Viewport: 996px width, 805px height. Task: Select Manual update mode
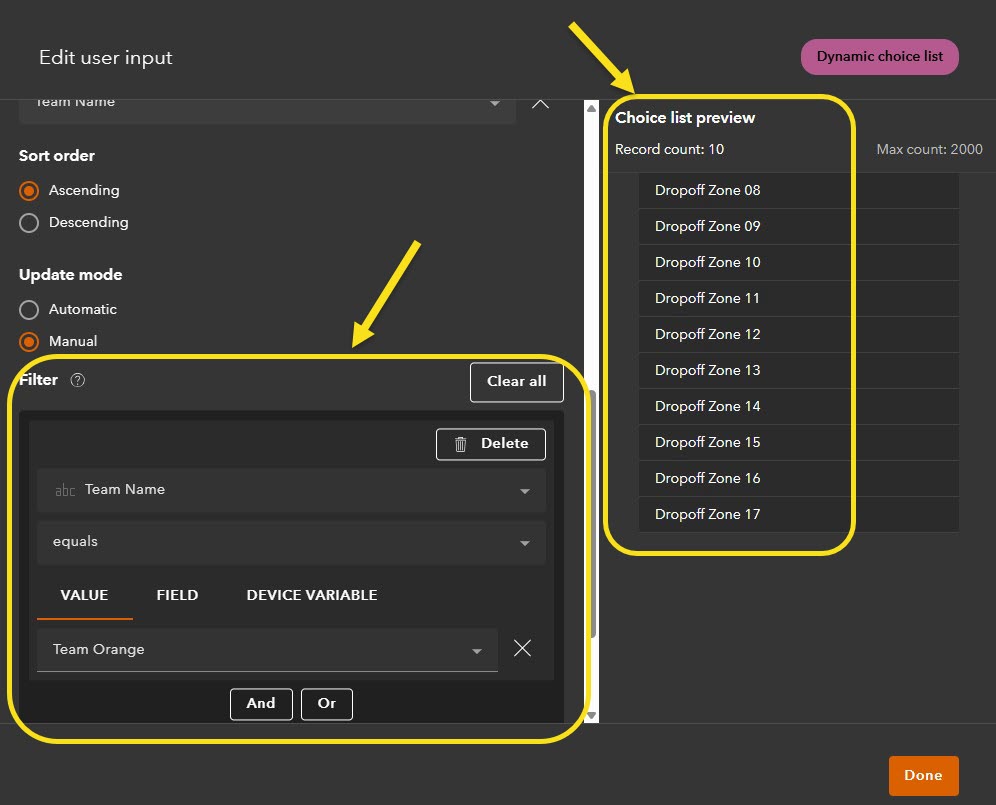tap(30, 341)
